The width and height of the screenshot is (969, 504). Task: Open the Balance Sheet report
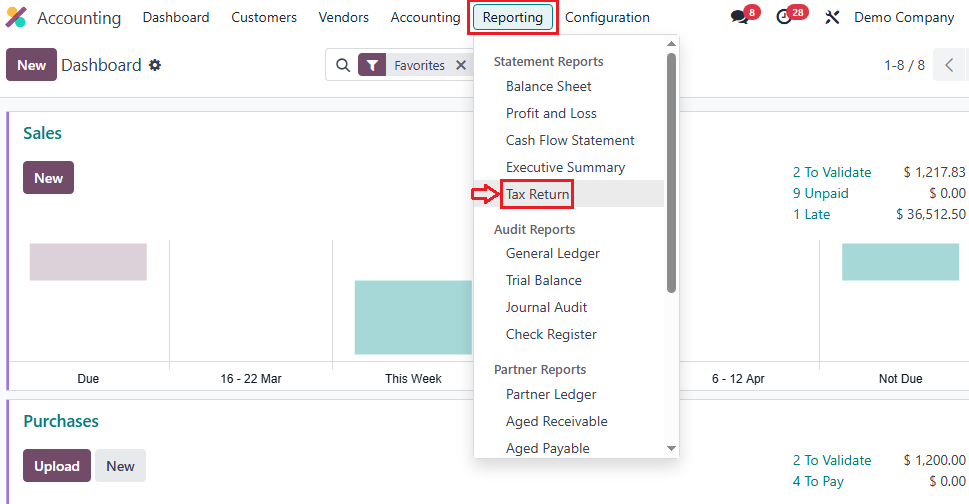(x=548, y=87)
